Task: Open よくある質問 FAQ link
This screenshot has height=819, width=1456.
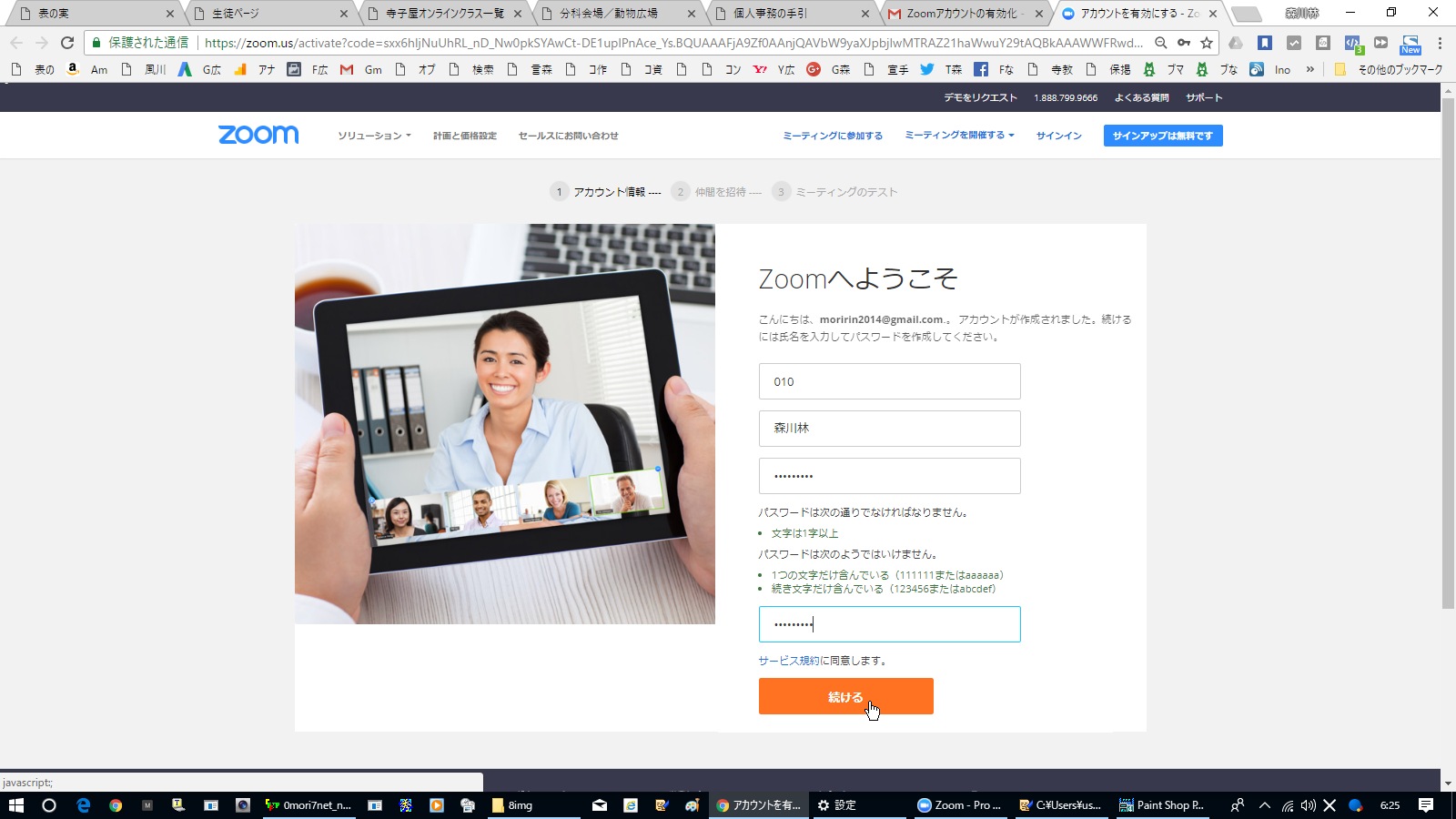Action: (x=1141, y=97)
